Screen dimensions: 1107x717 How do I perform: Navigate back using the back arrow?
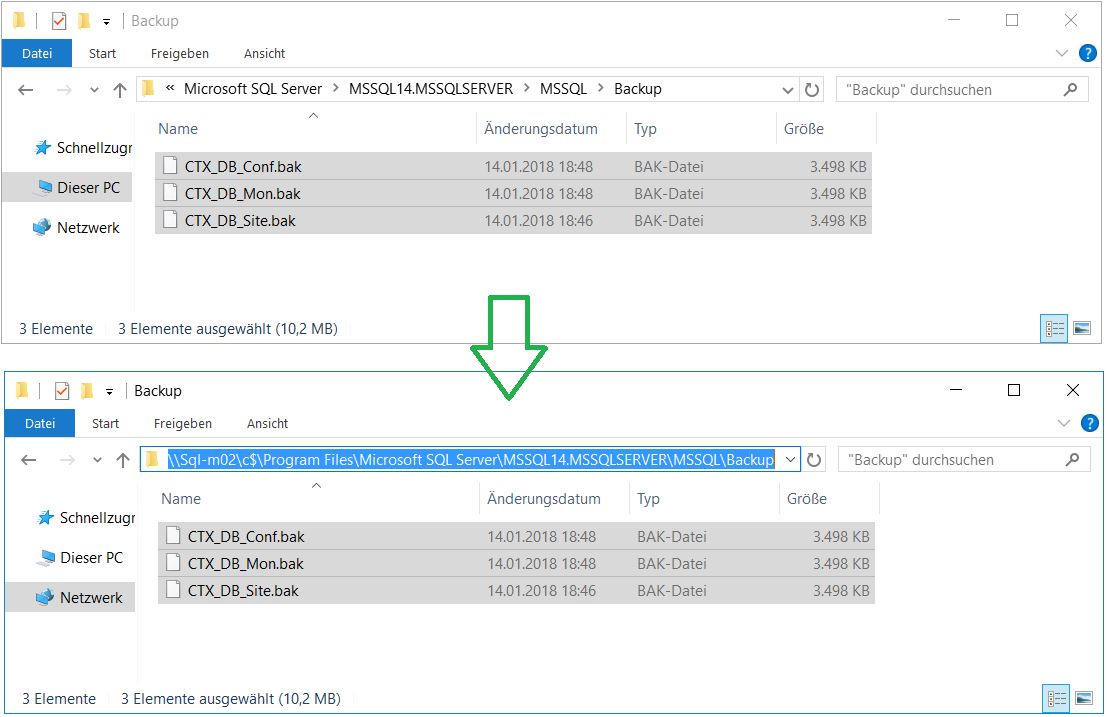tap(25, 89)
